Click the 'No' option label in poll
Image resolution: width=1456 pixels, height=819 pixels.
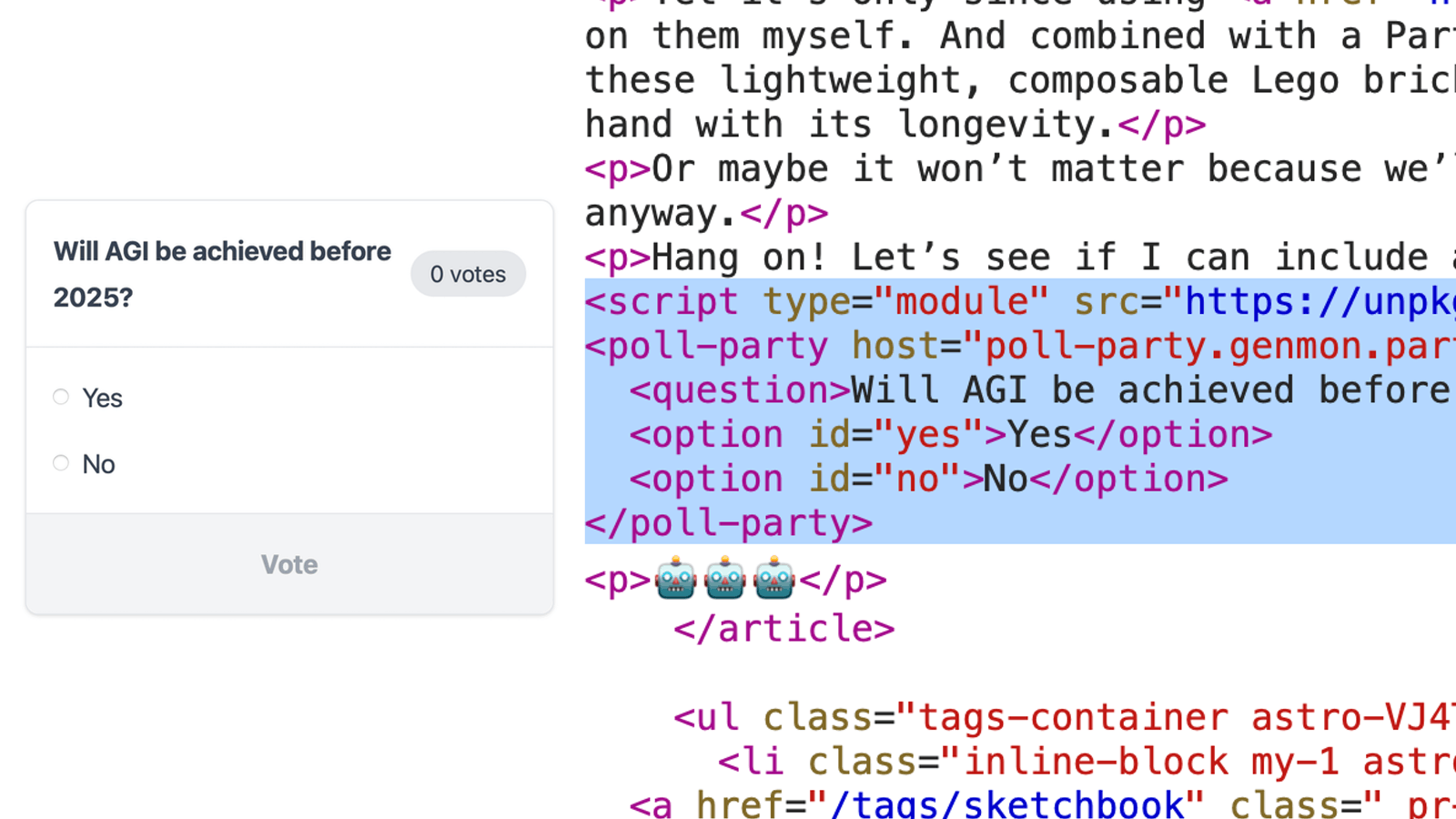pyautogui.click(x=98, y=464)
